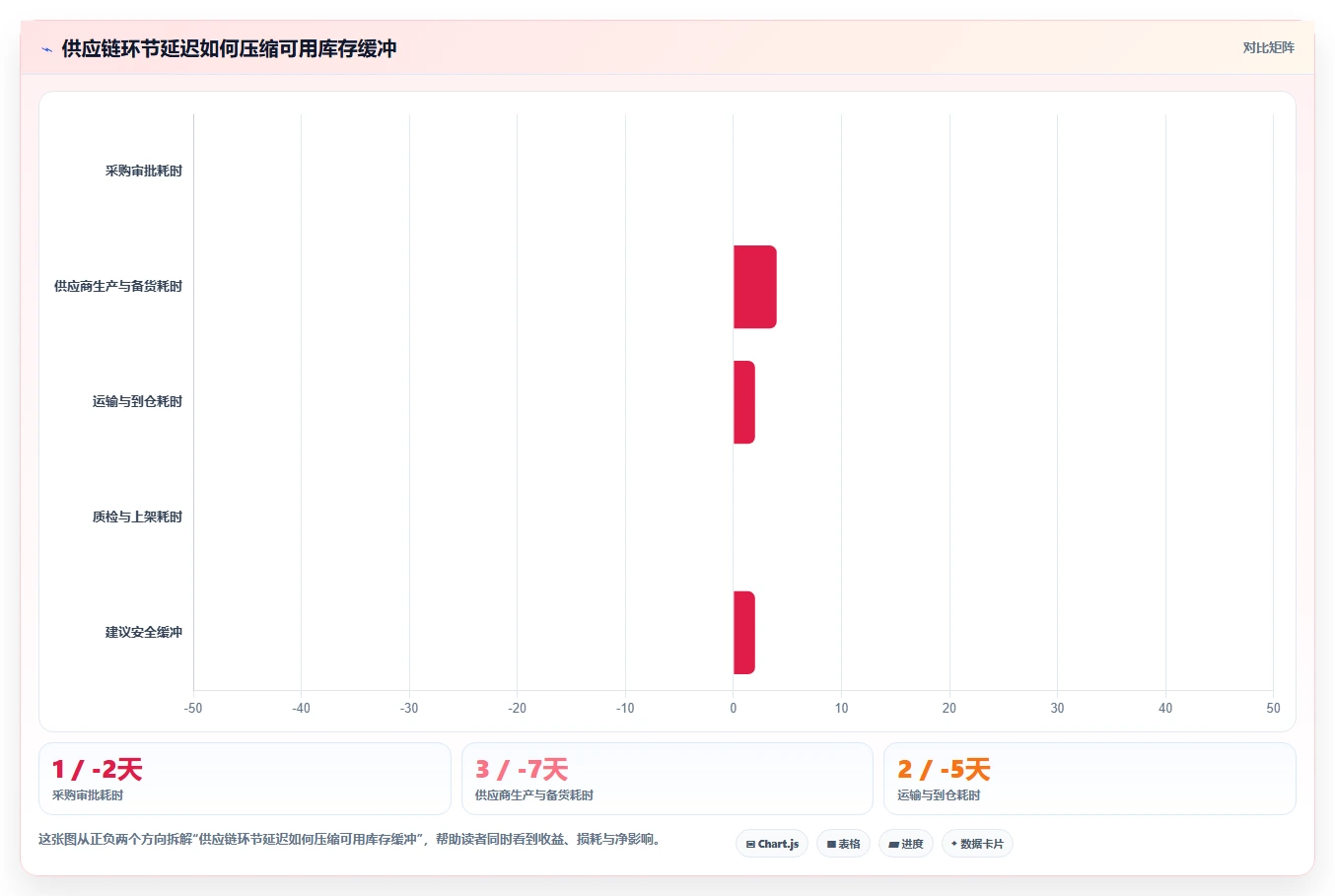Open the '1 / -2天' 采购审批耗时 card
The image size is (1335, 896).
245,779
